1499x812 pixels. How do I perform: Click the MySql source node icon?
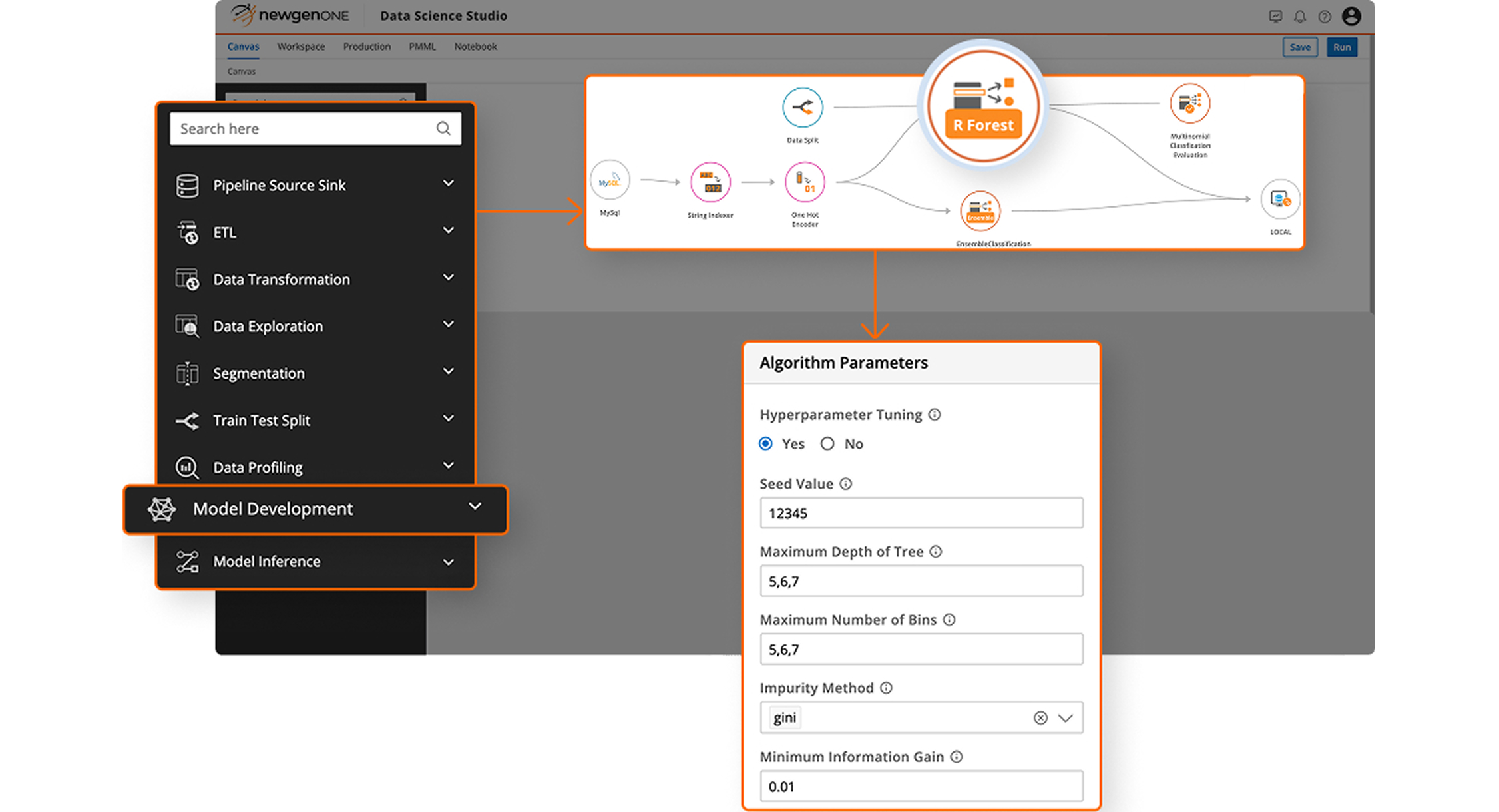tap(610, 181)
